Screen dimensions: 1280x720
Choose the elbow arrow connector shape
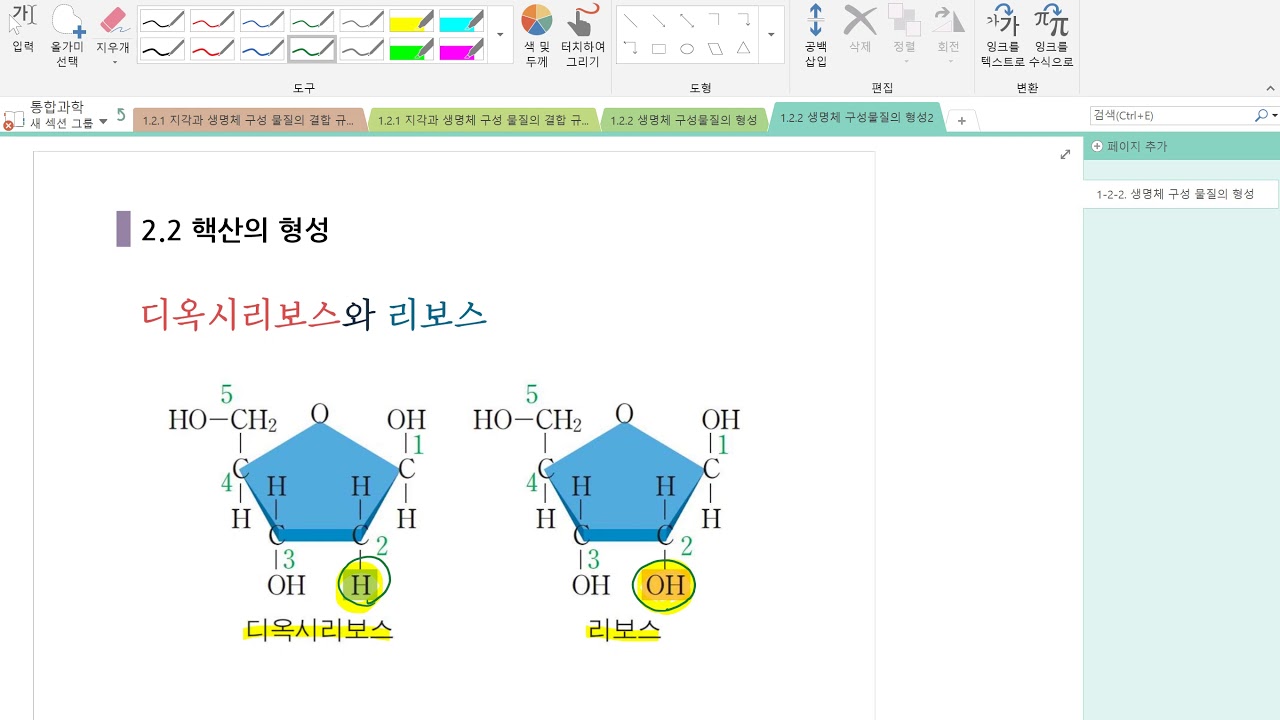[x=743, y=20]
